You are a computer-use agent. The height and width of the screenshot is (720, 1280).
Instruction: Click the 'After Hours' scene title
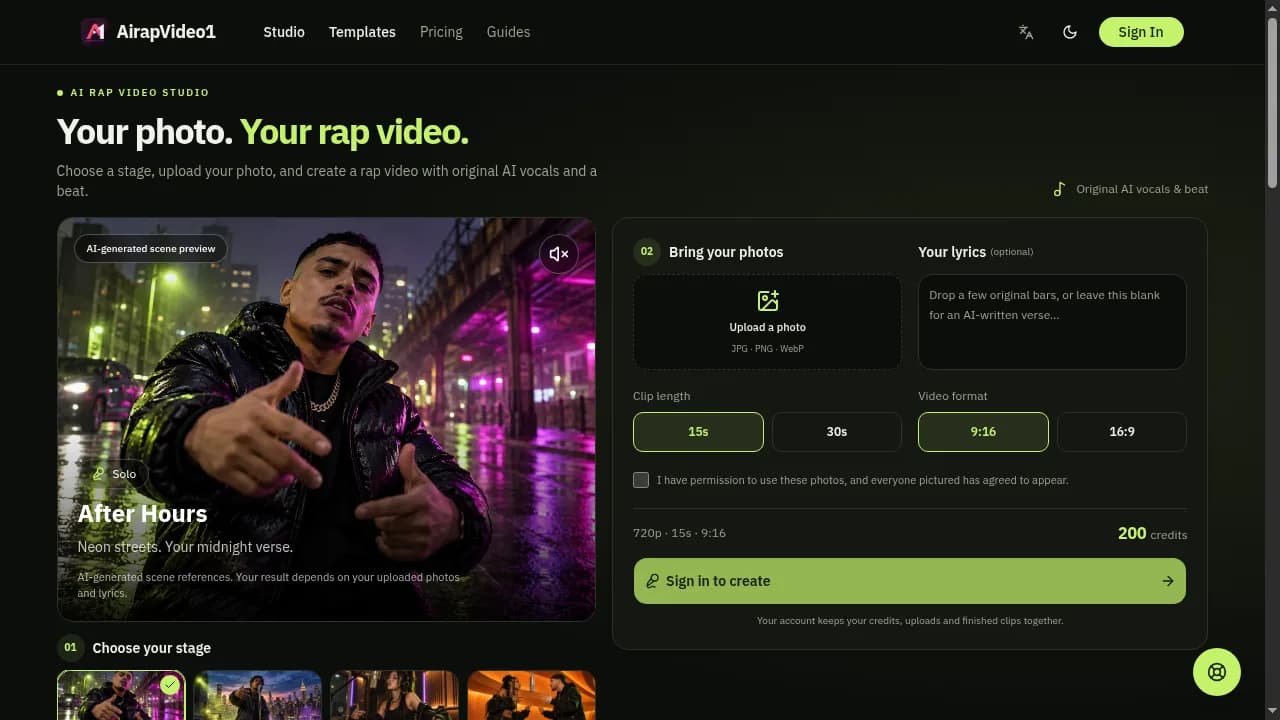(143, 514)
